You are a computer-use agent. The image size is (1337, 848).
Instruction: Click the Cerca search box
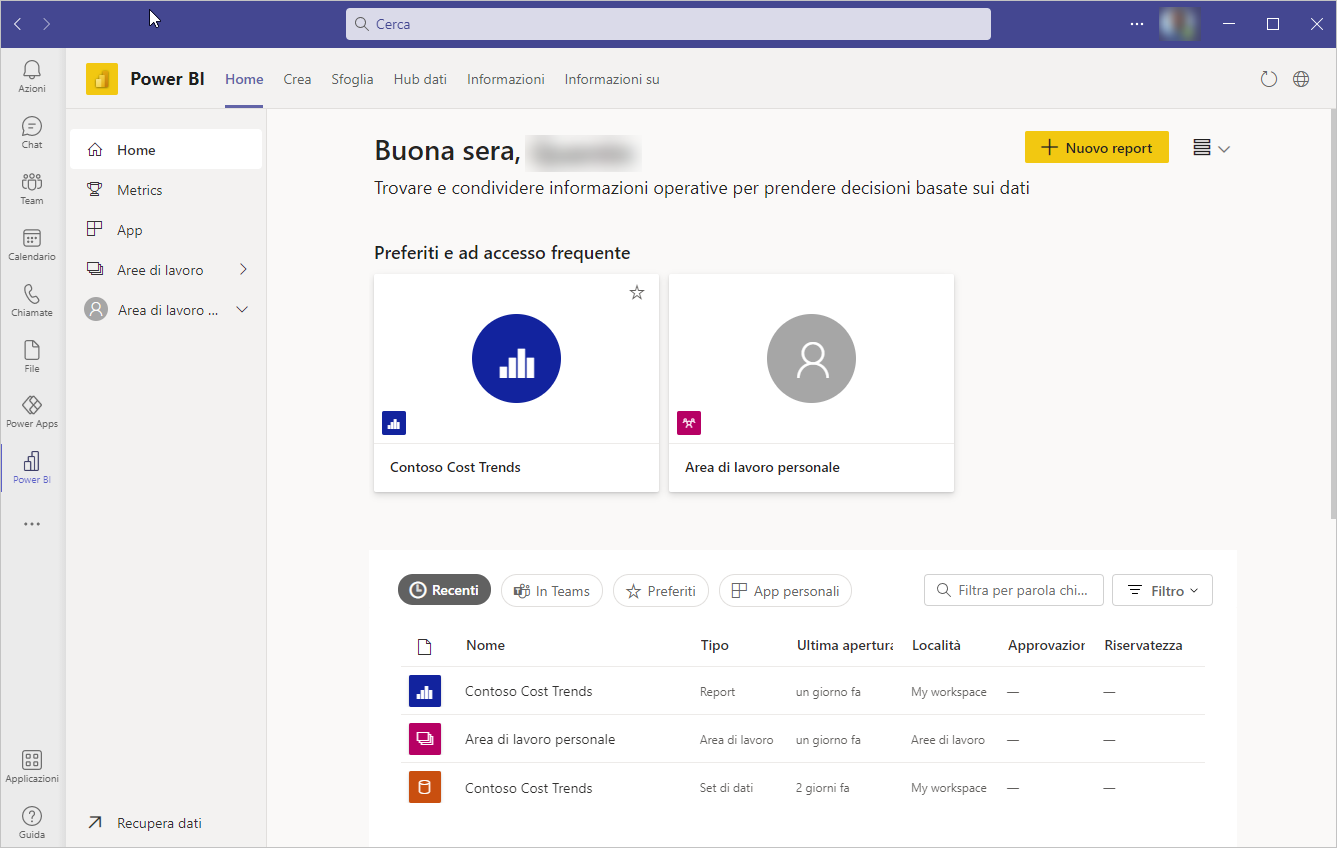(x=668, y=24)
